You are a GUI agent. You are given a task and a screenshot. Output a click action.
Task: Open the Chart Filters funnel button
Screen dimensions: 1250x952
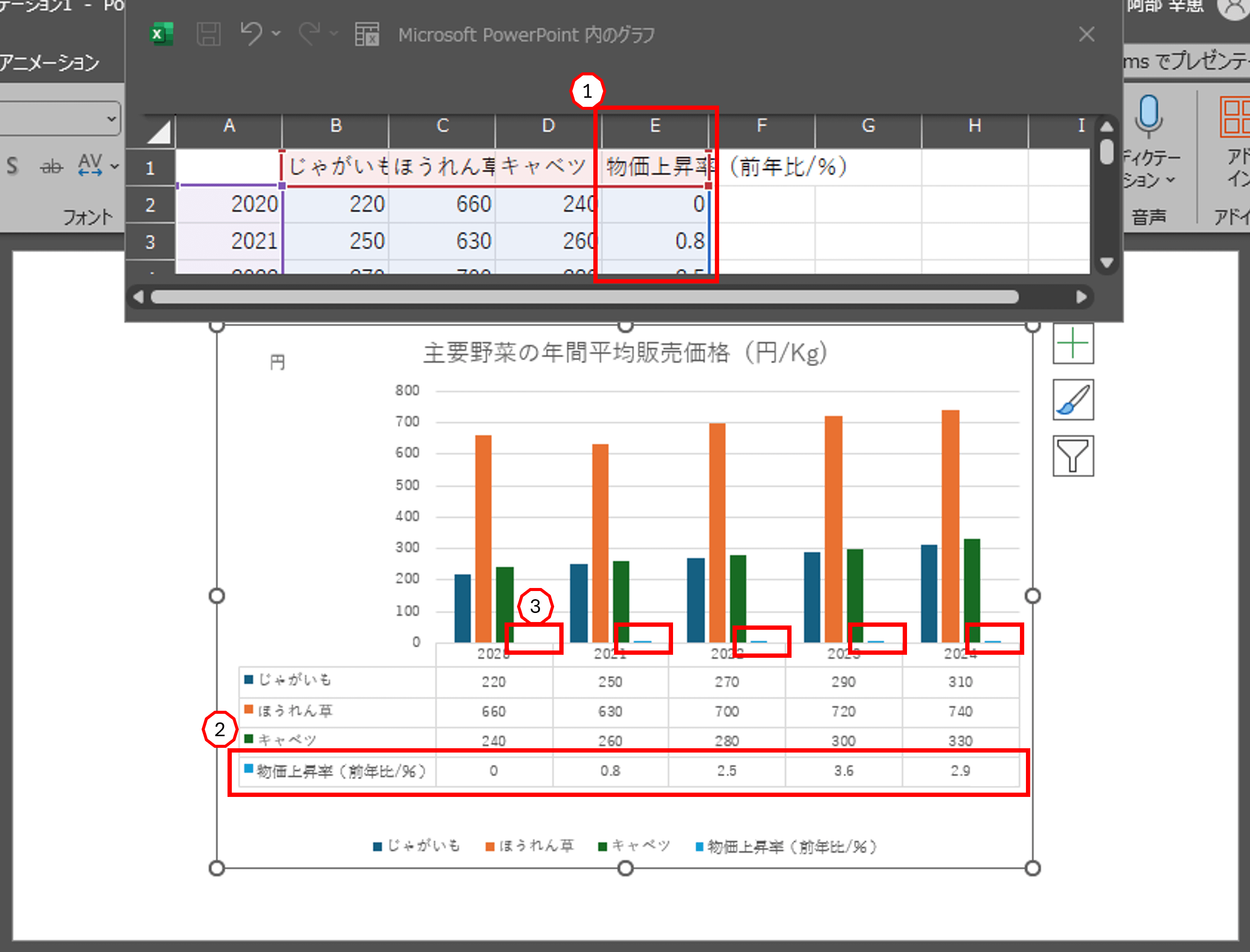tap(1072, 456)
